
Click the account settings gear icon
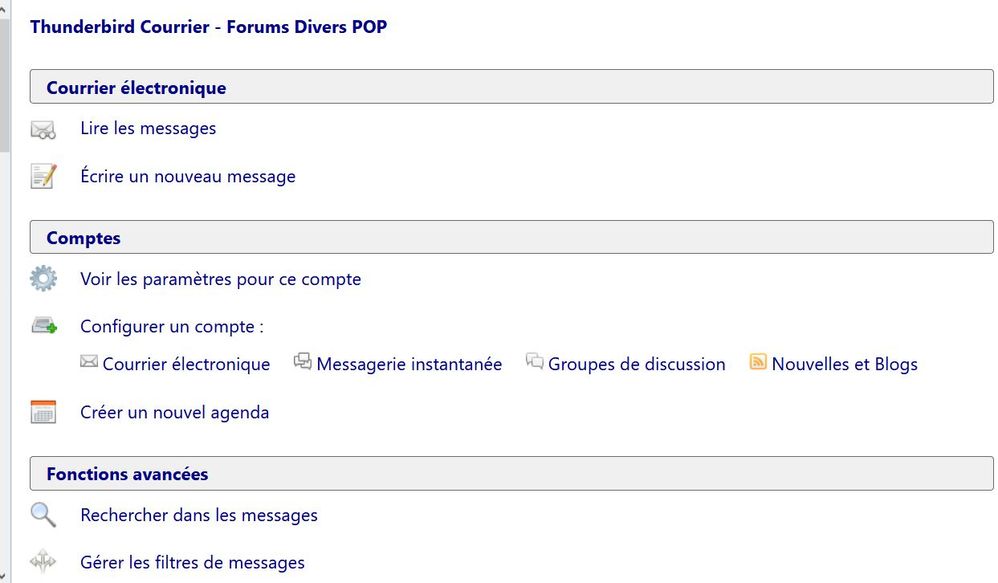coord(43,279)
